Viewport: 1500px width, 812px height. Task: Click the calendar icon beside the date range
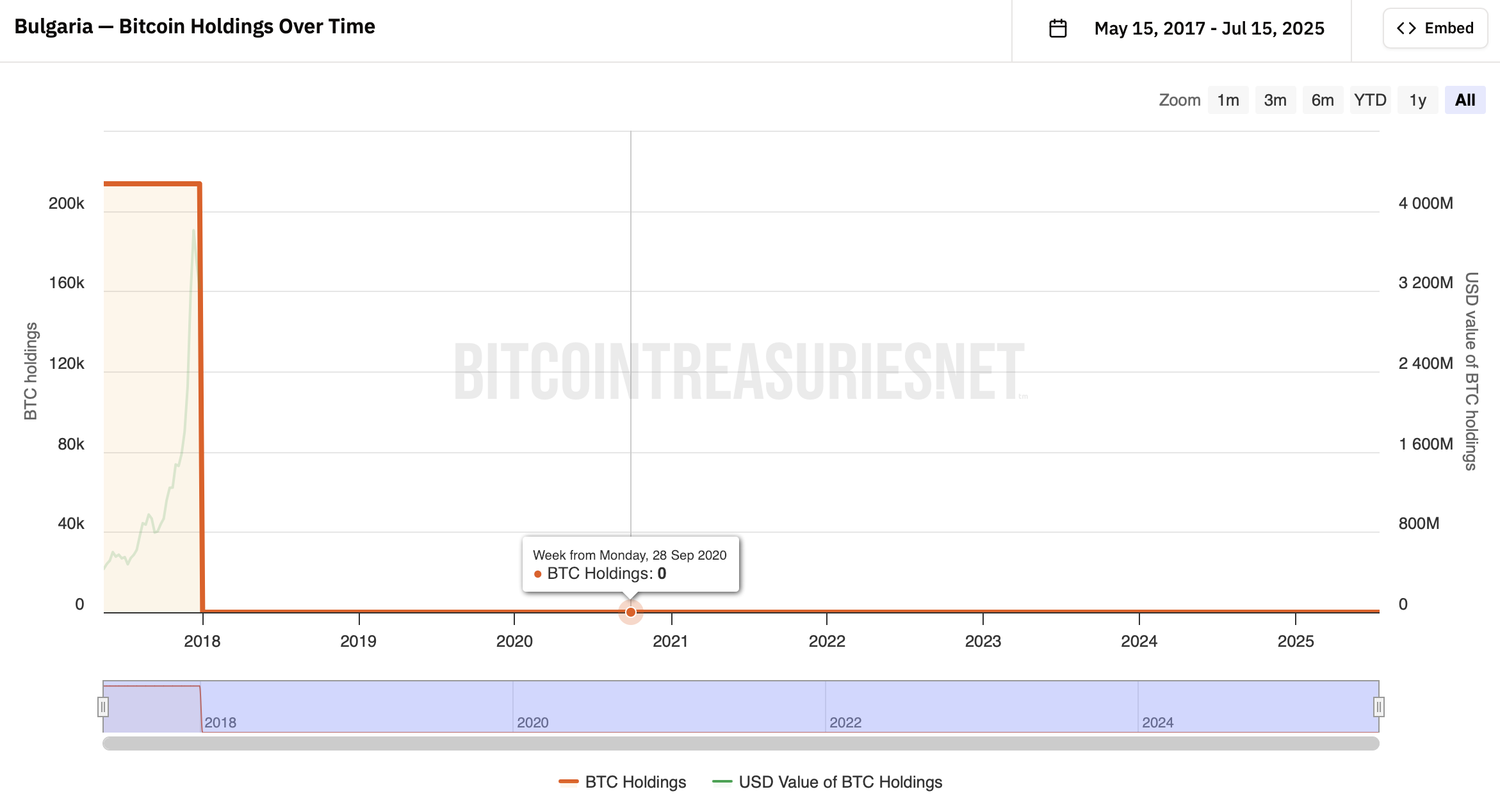click(1058, 29)
